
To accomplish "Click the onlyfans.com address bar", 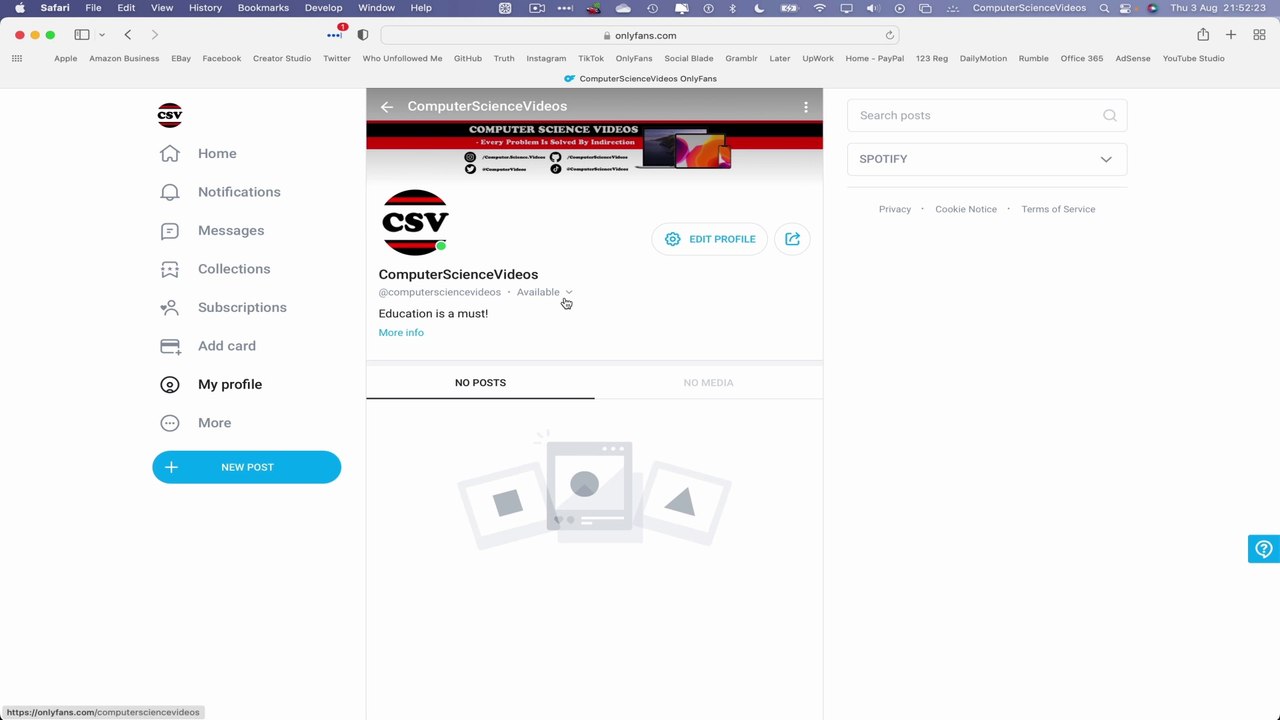I will 640,35.
